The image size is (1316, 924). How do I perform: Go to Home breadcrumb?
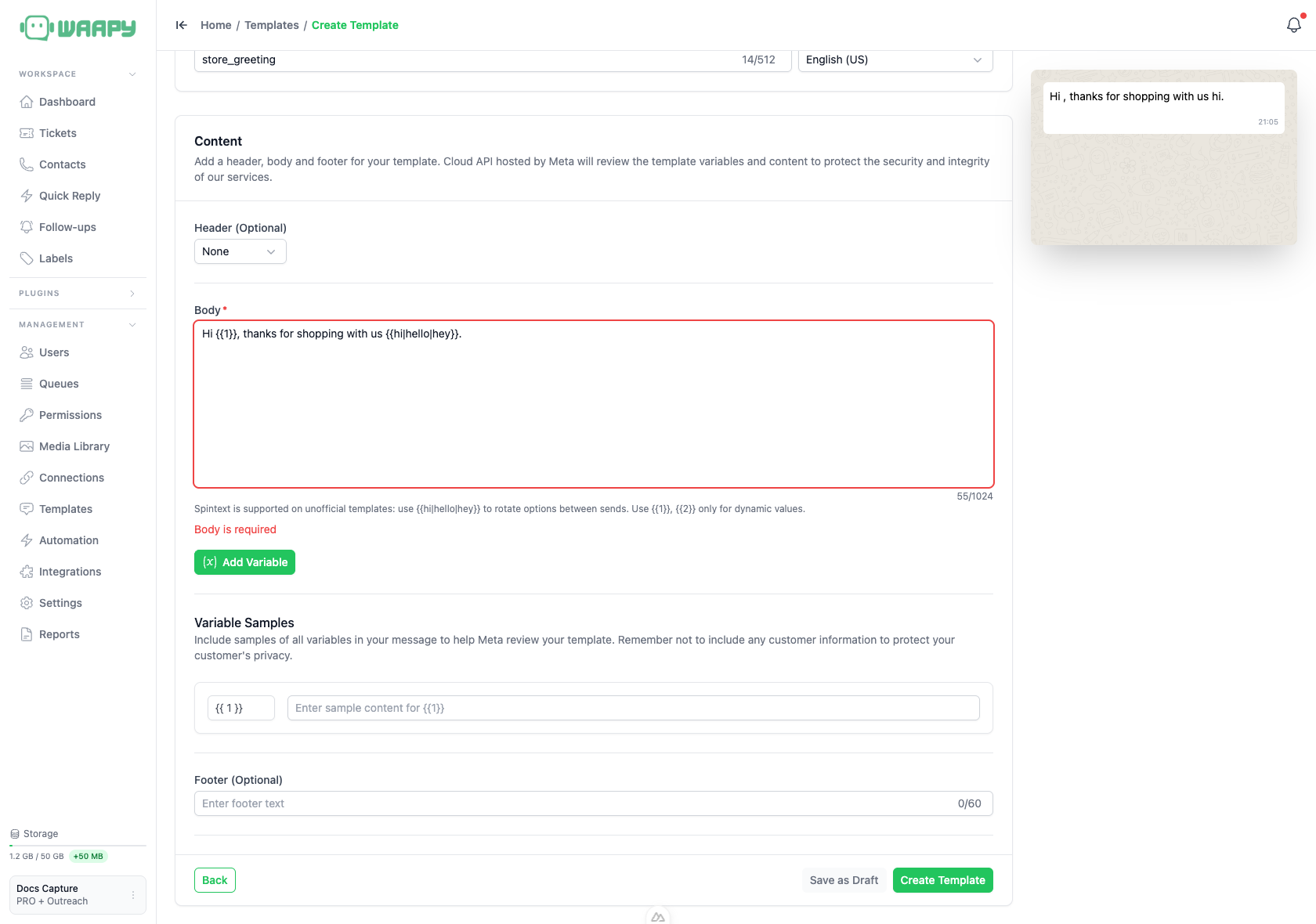[215, 25]
